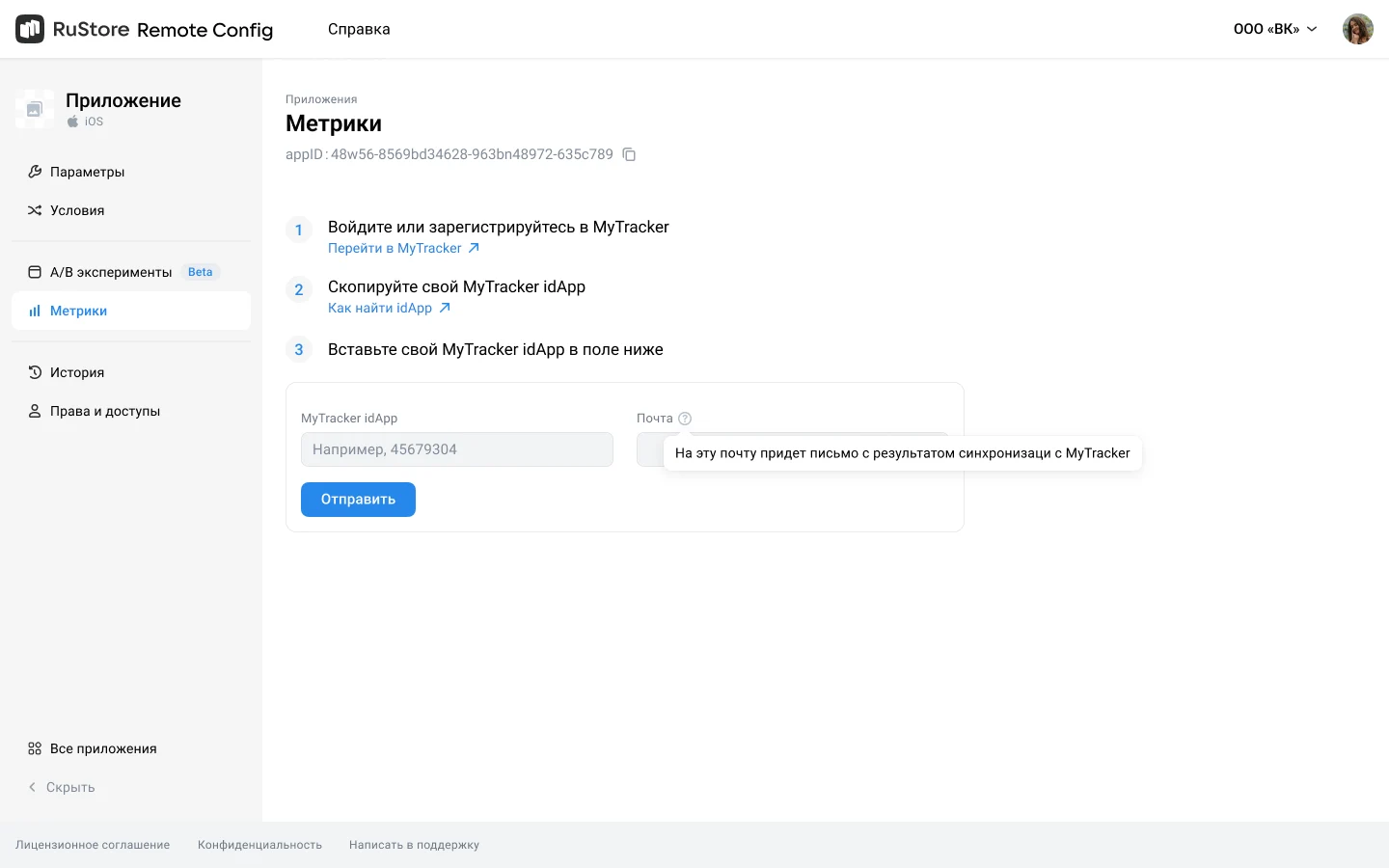Click the external arrow beside Как найти idApp

pyautogui.click(x=445, y=308)
